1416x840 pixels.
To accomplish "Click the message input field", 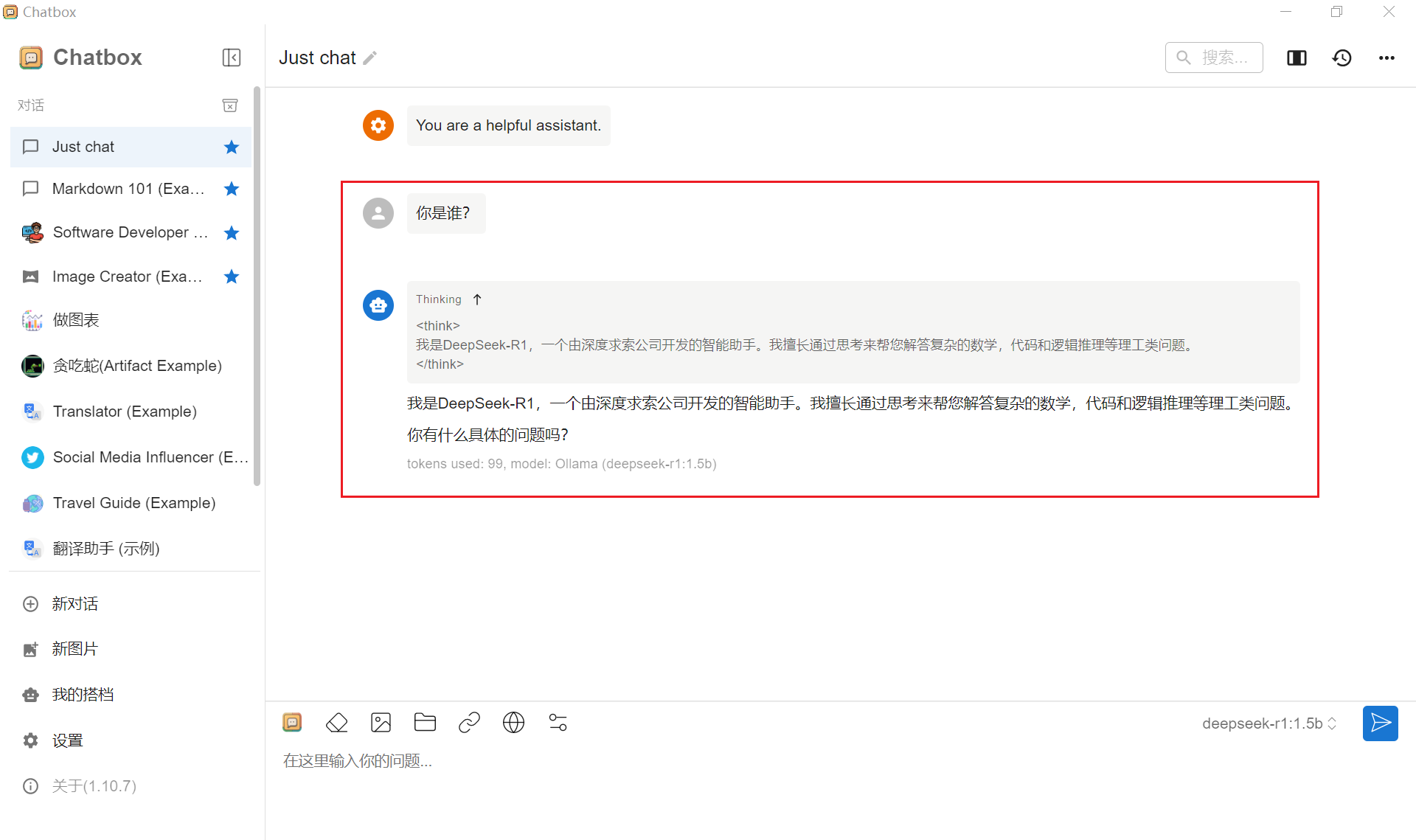I will point(737,761).
